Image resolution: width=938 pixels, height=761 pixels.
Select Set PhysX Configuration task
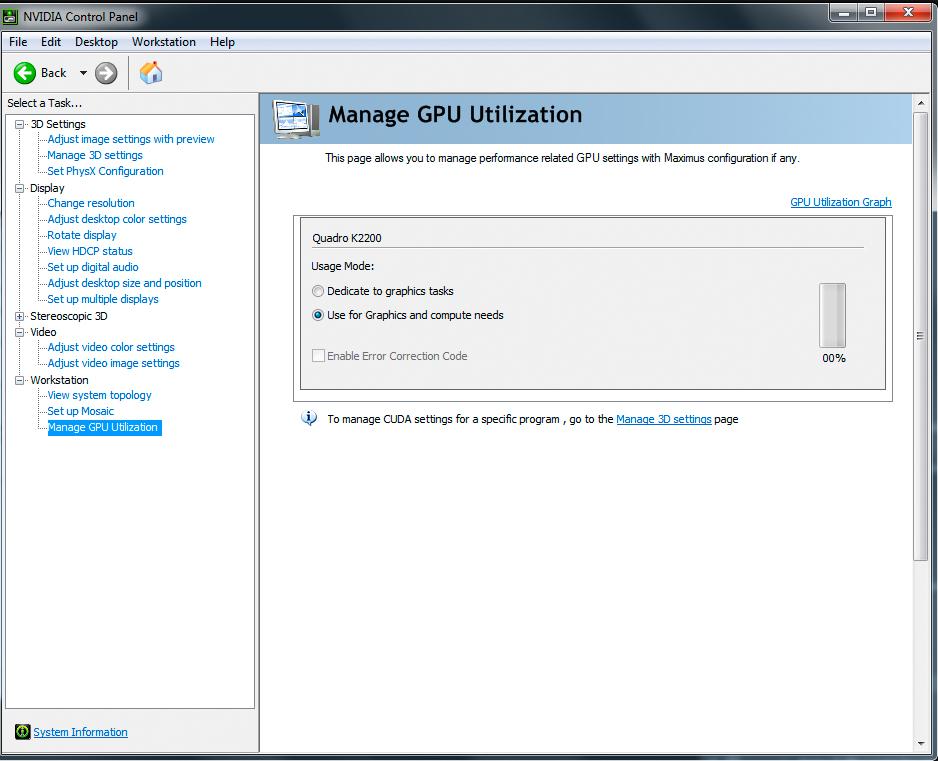coord(105,171)
